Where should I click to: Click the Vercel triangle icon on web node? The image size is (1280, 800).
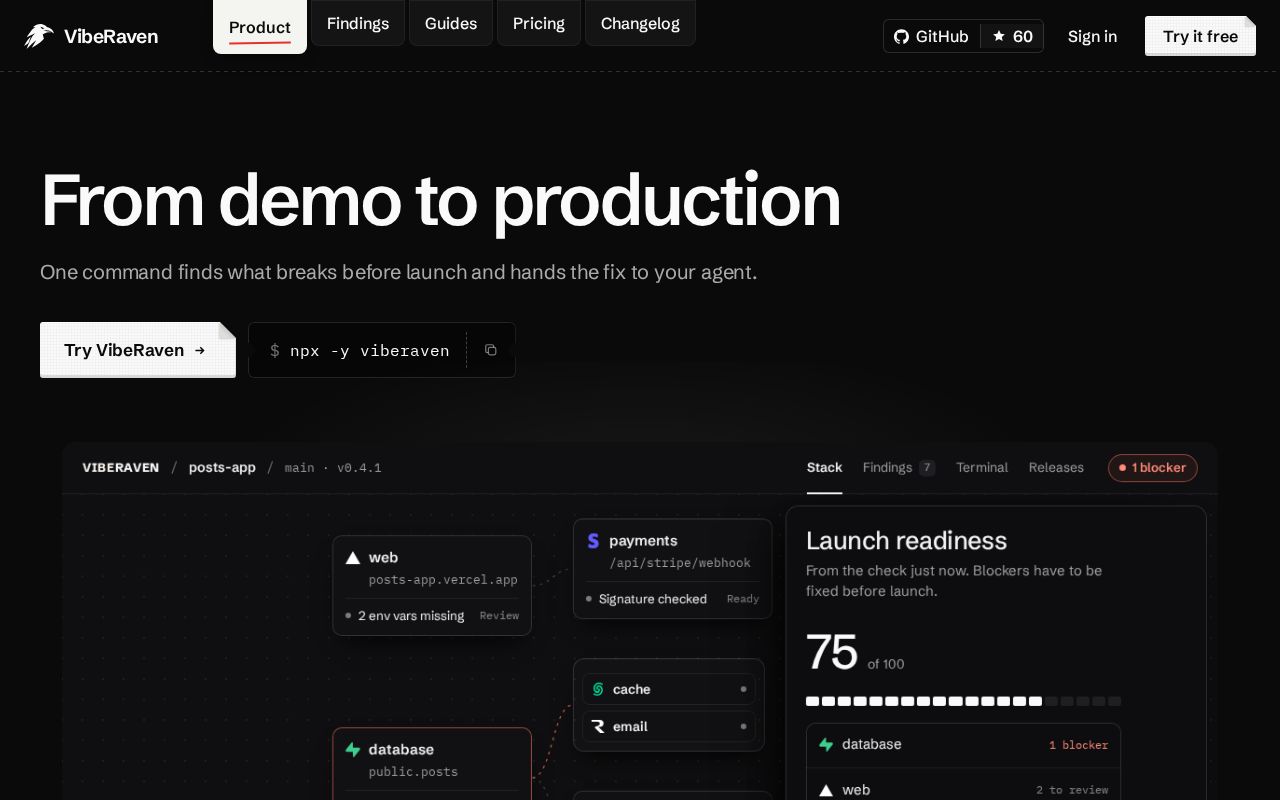(x=353, y=558)
